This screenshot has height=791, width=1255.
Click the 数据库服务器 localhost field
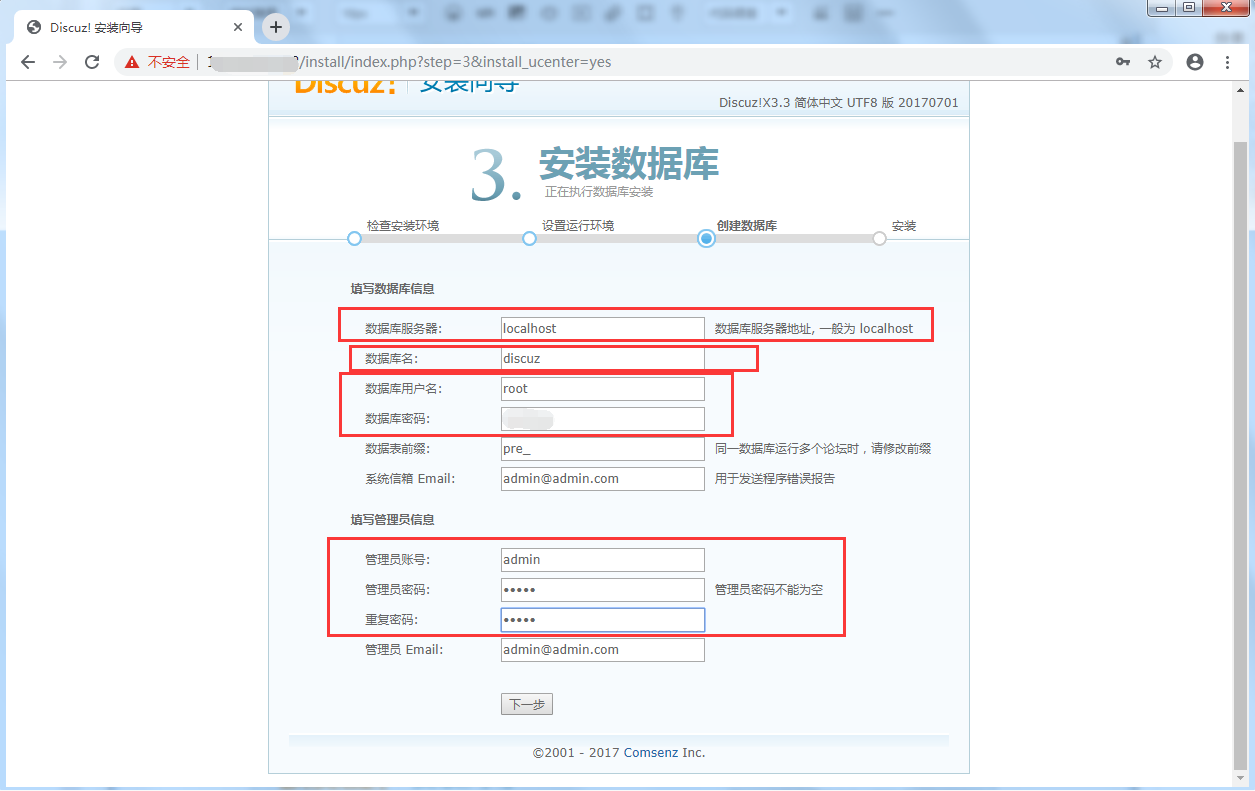coord(602,328)
